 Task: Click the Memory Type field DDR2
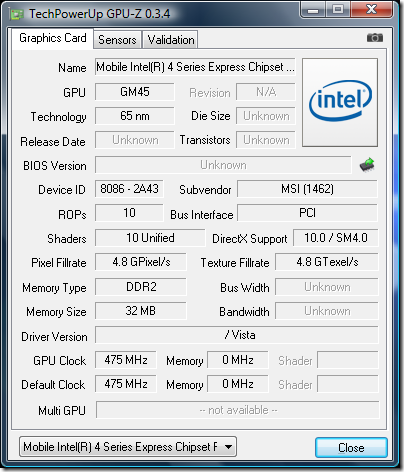click(x=141, y=287)
